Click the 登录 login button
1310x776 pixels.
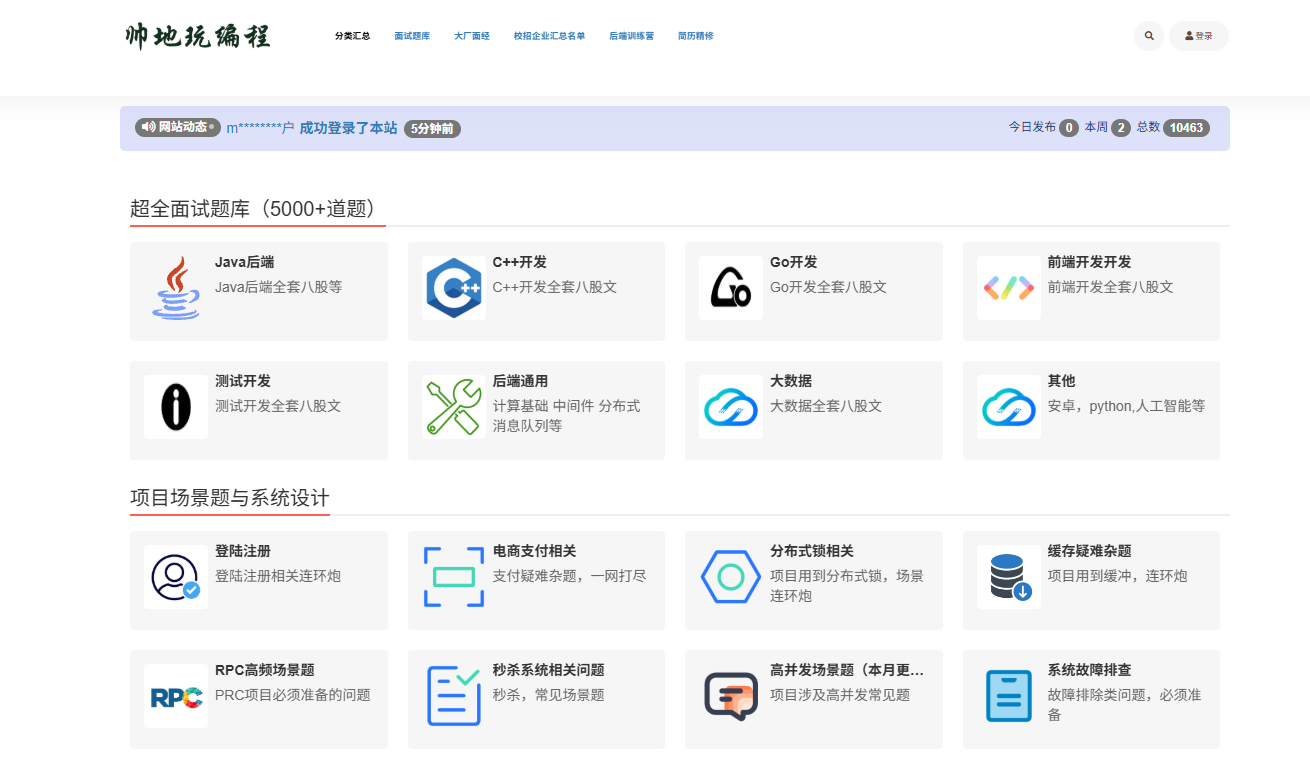click(1199, 36)
